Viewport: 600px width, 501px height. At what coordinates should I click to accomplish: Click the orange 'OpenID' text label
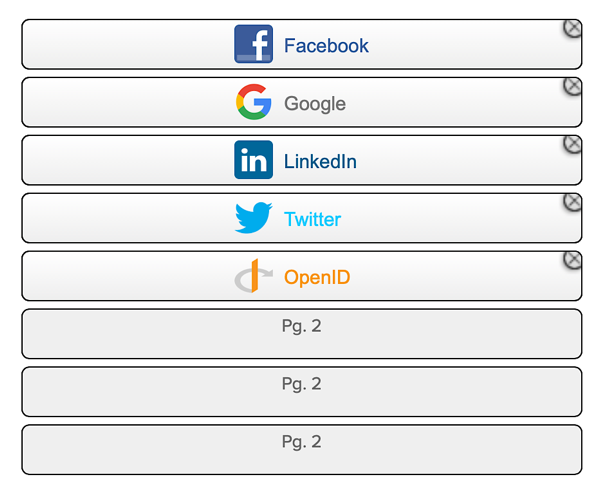coord(317,278)
